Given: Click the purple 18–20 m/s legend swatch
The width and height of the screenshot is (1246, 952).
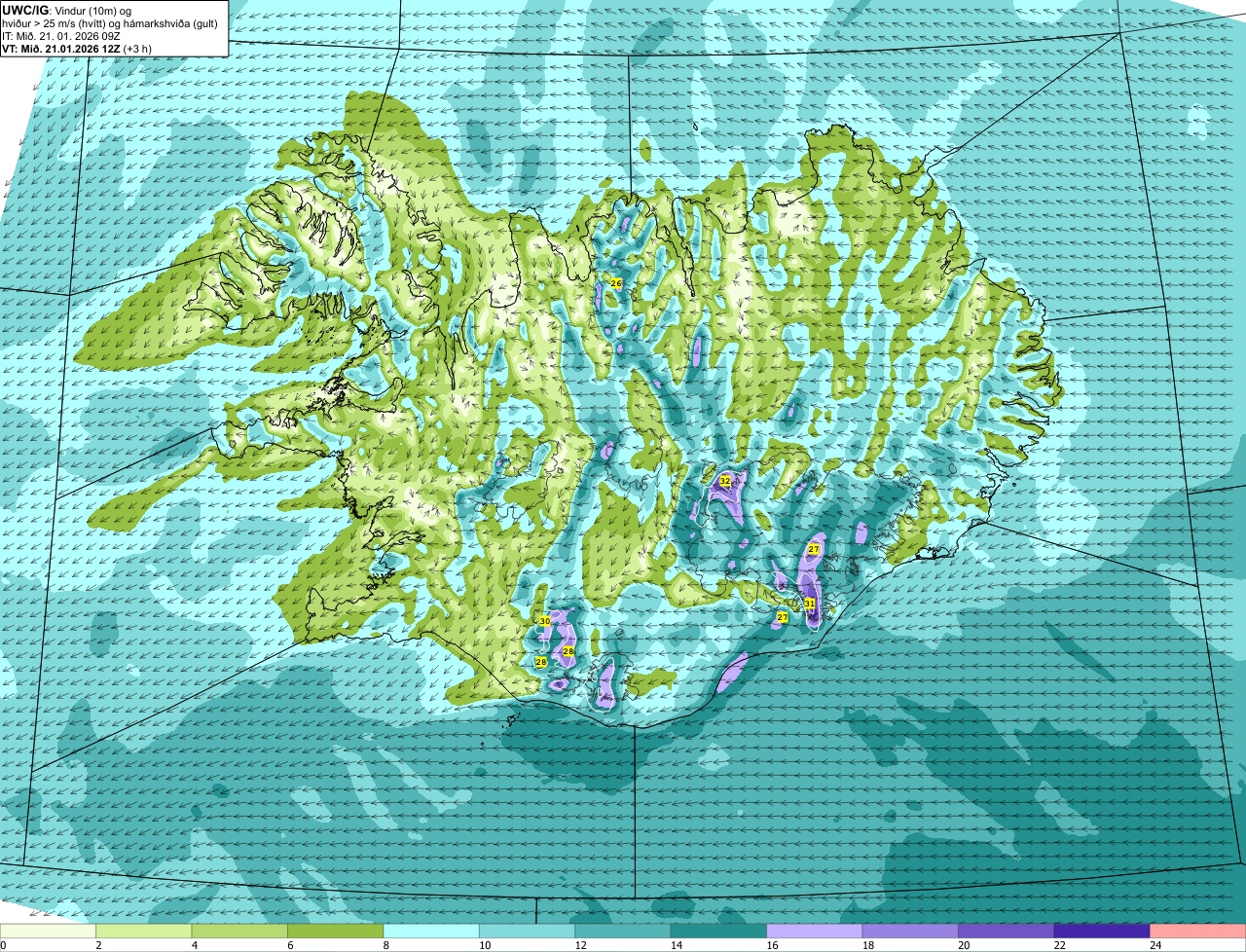Looking at the screenshot, I should coord(910,931).
